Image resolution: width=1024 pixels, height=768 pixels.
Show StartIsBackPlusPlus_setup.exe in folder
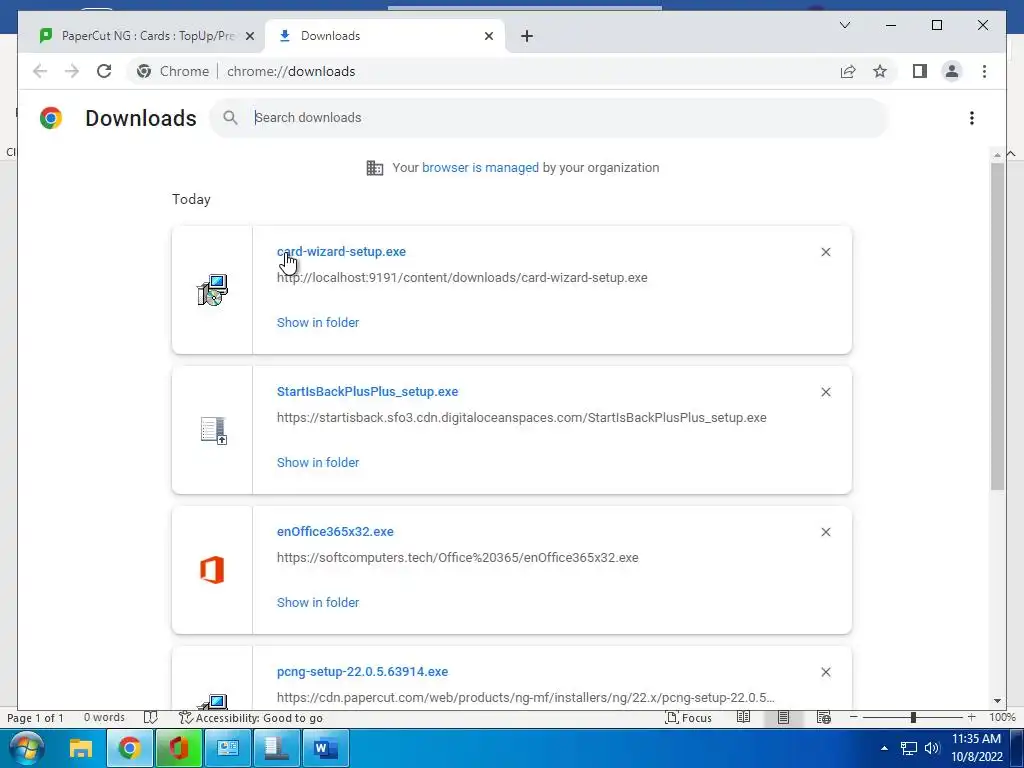pyautogui.click(x=318, y=462)
